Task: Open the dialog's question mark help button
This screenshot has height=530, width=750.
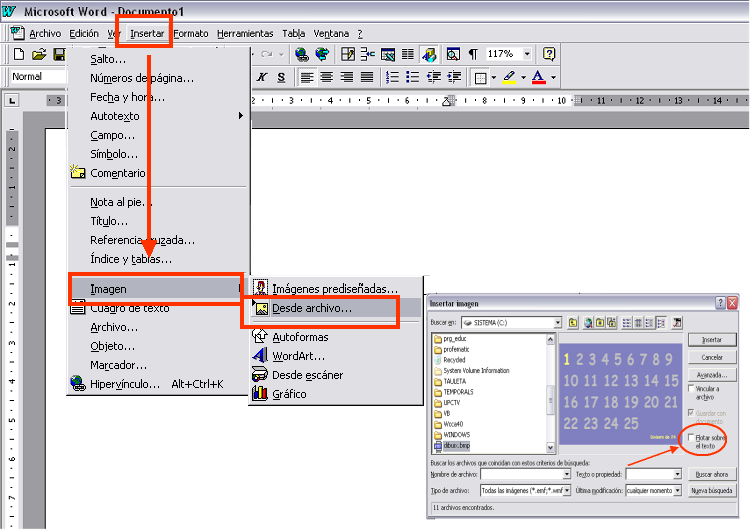Action: [x=720, y=303]
